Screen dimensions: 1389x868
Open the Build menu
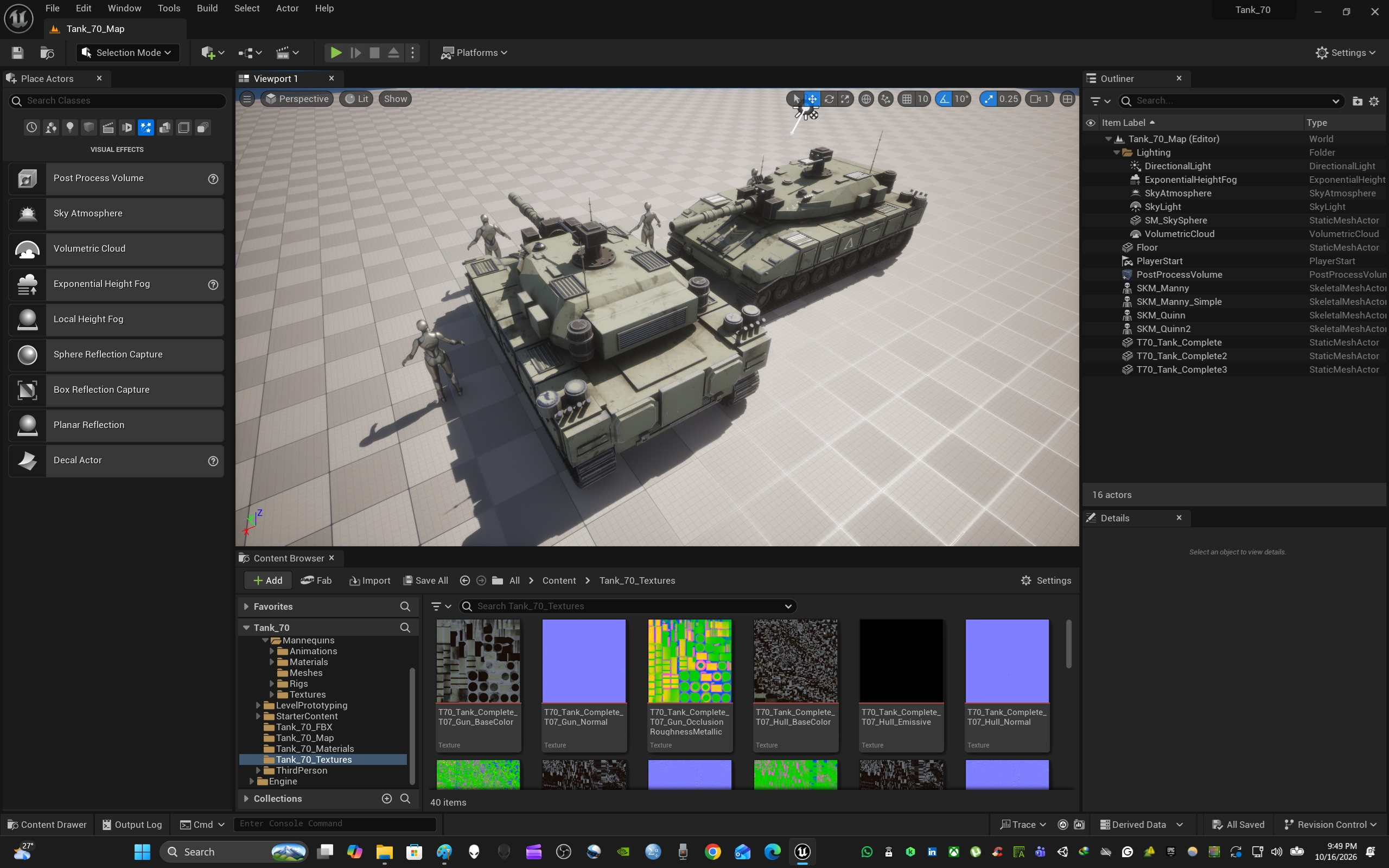207,9
